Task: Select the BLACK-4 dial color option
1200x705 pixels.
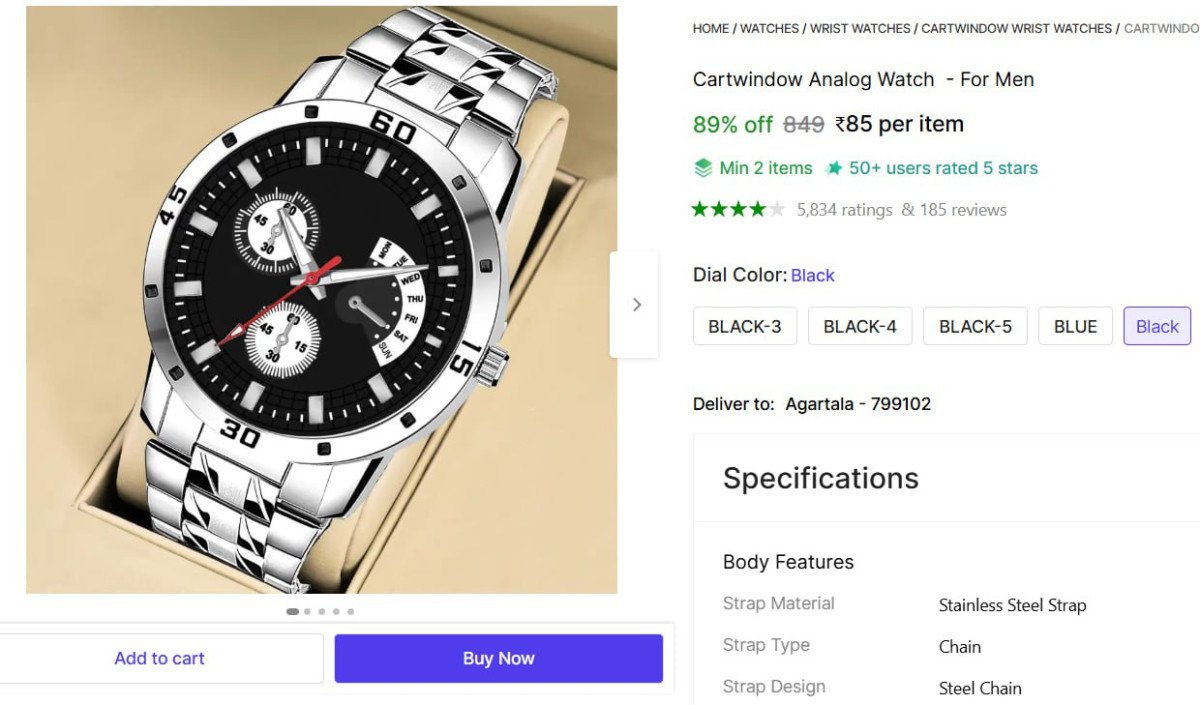Action: tap(860, 326)
